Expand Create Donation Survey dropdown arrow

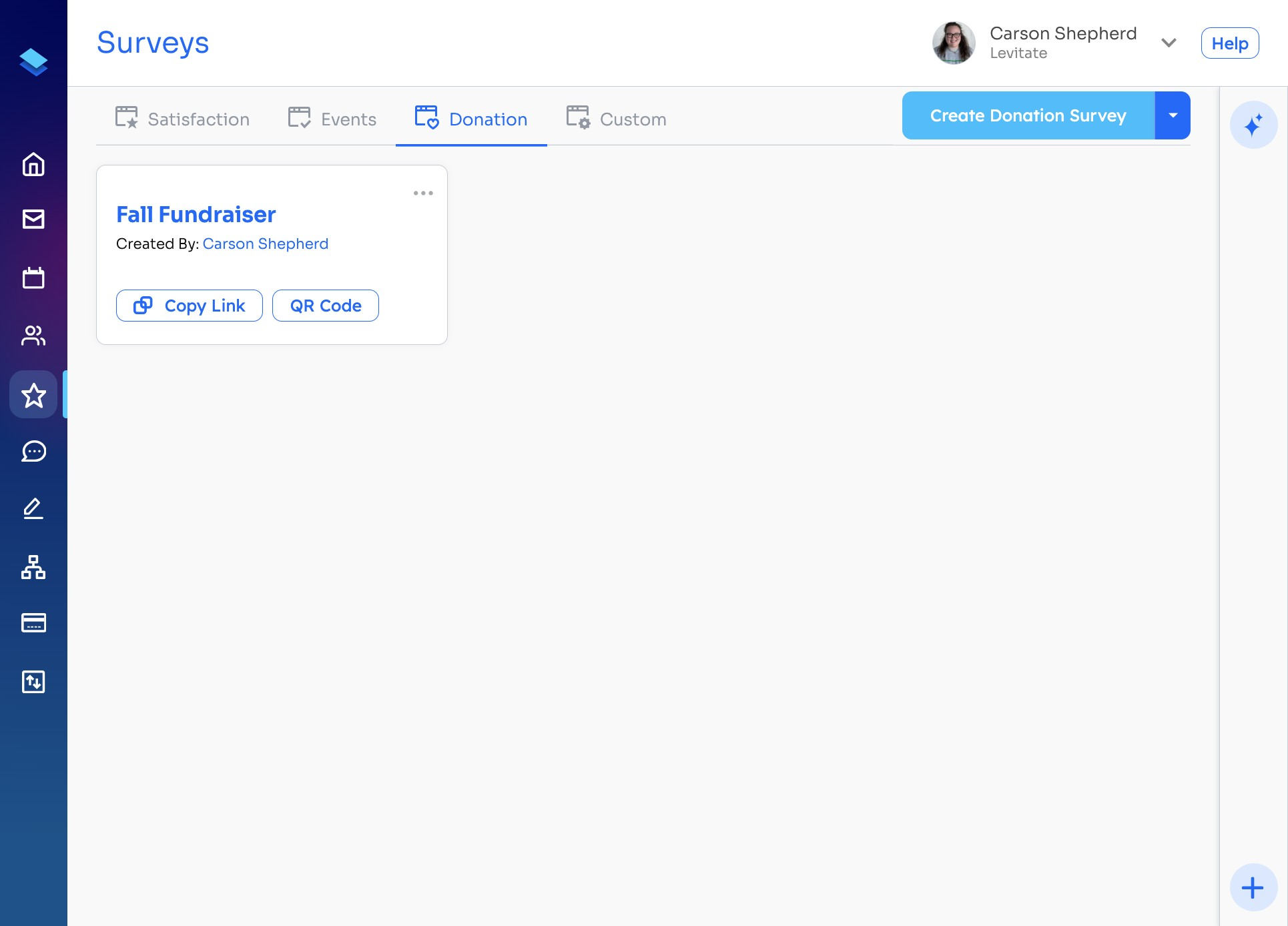[x=1173, y=115]
